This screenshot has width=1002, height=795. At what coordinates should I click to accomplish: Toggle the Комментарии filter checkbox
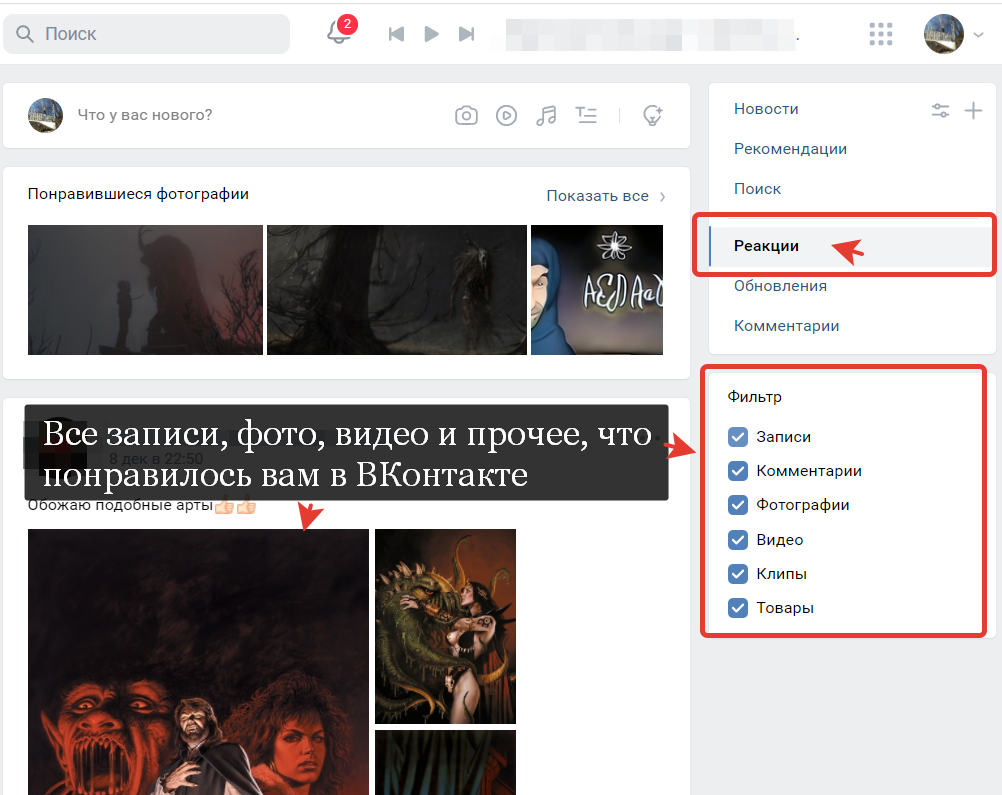738,471
